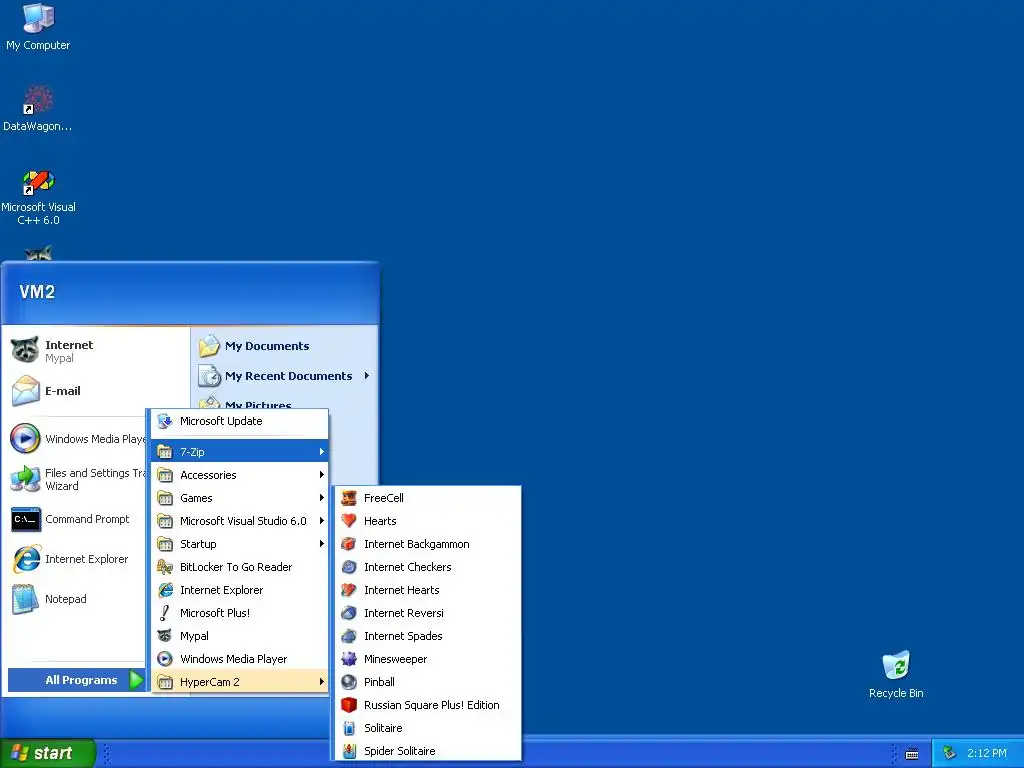Expand Microsoft Visual Studio 6.0 submenu arrow
This screenshot has height=768, width=1024.
point(321,520)
